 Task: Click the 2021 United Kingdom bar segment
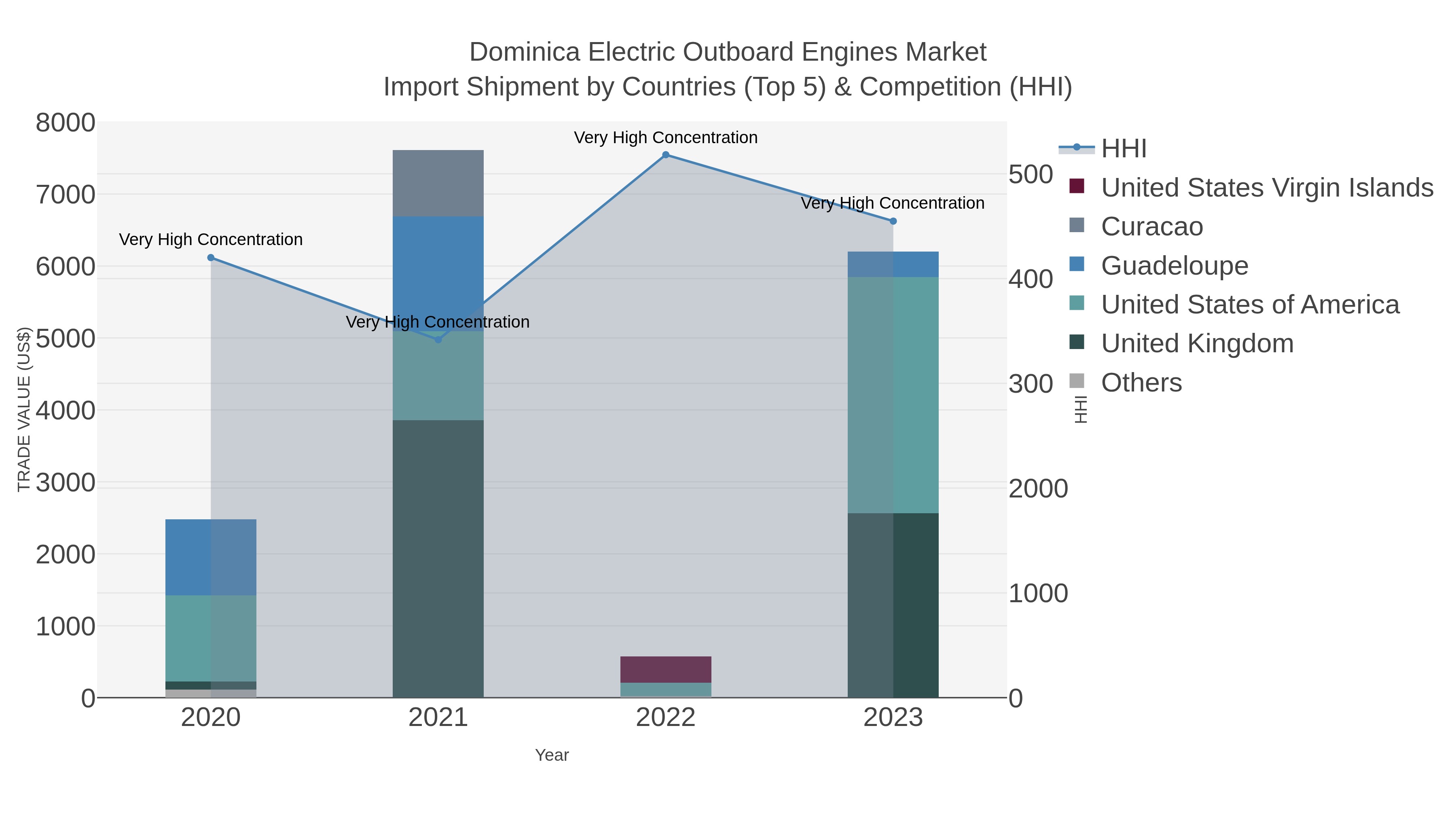coord(438,559)
